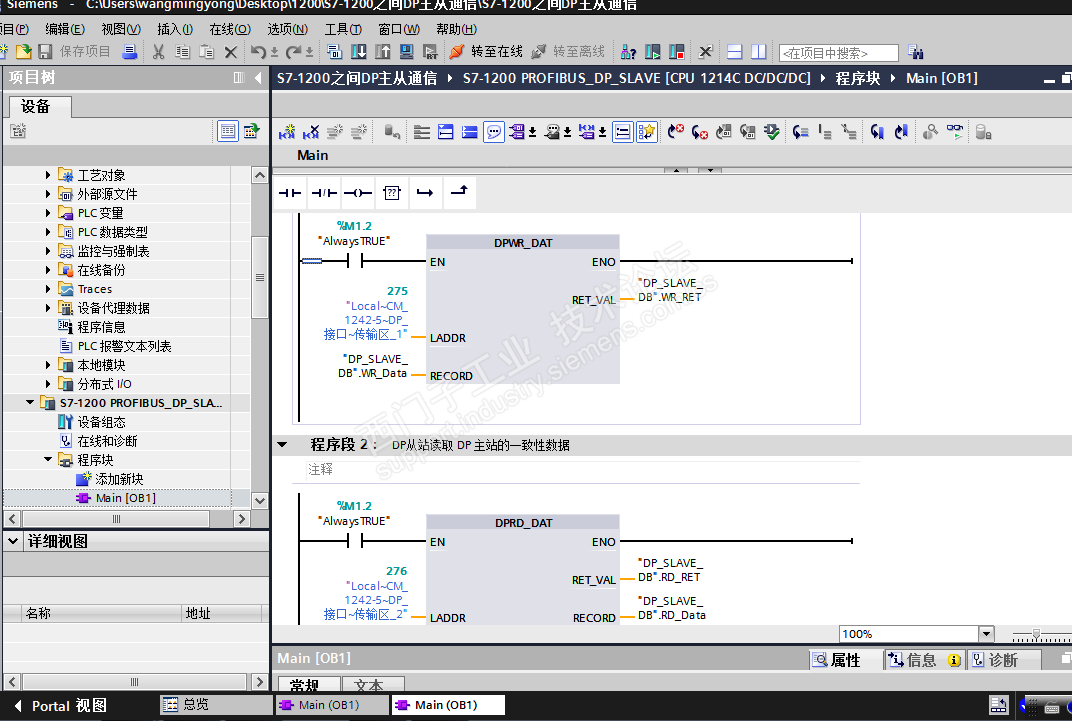Open the 视图(V) menu
Screen dimensions: 1072x721
(121, 29)
